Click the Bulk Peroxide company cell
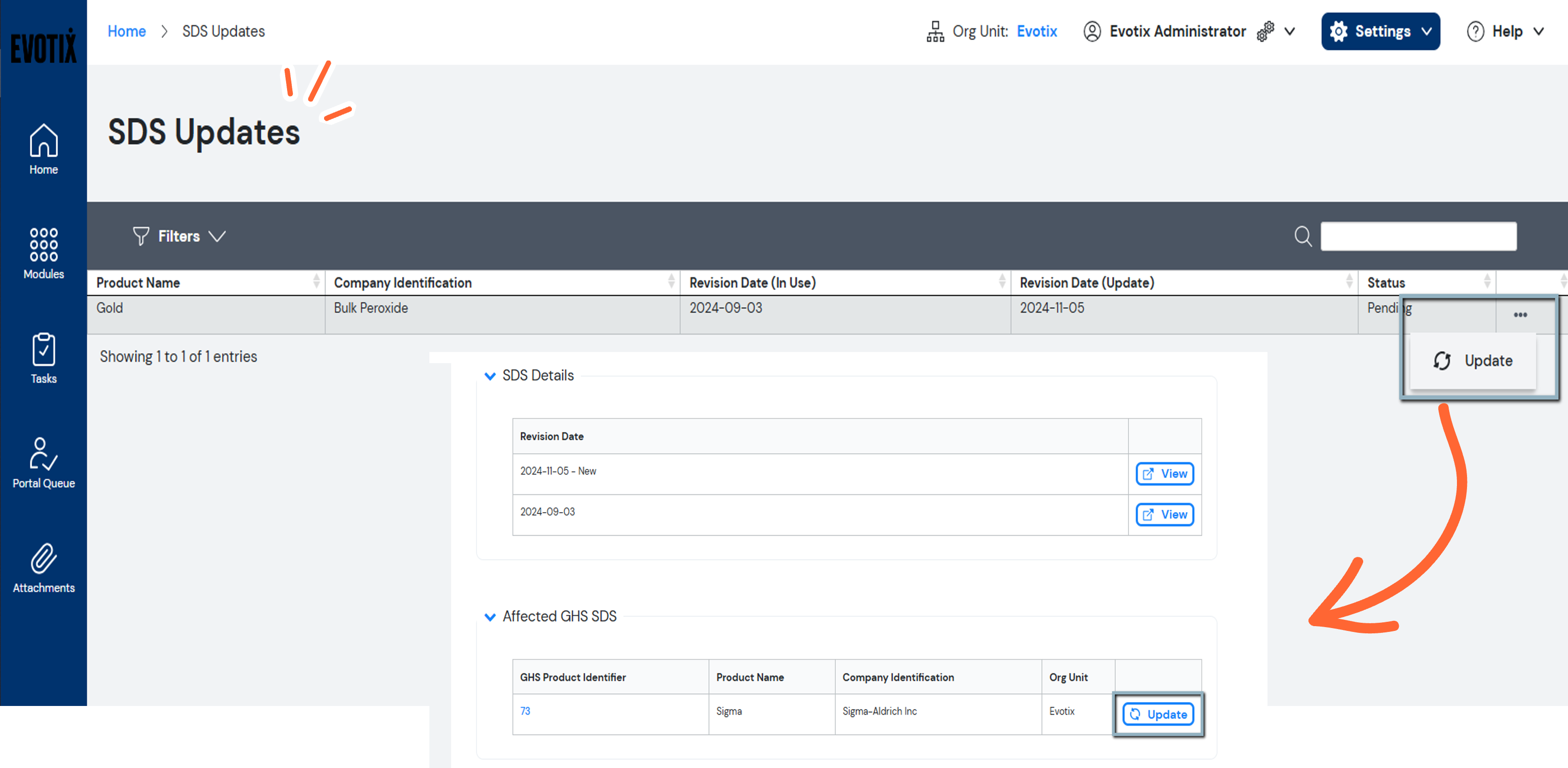The width and height of the screenshot is (1568, 768). 502,315
